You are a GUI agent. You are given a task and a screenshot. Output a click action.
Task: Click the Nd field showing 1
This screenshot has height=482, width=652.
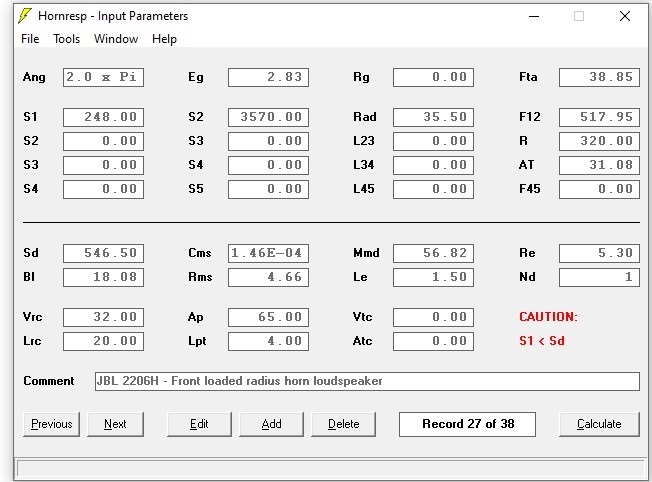[x=599, y=278]
